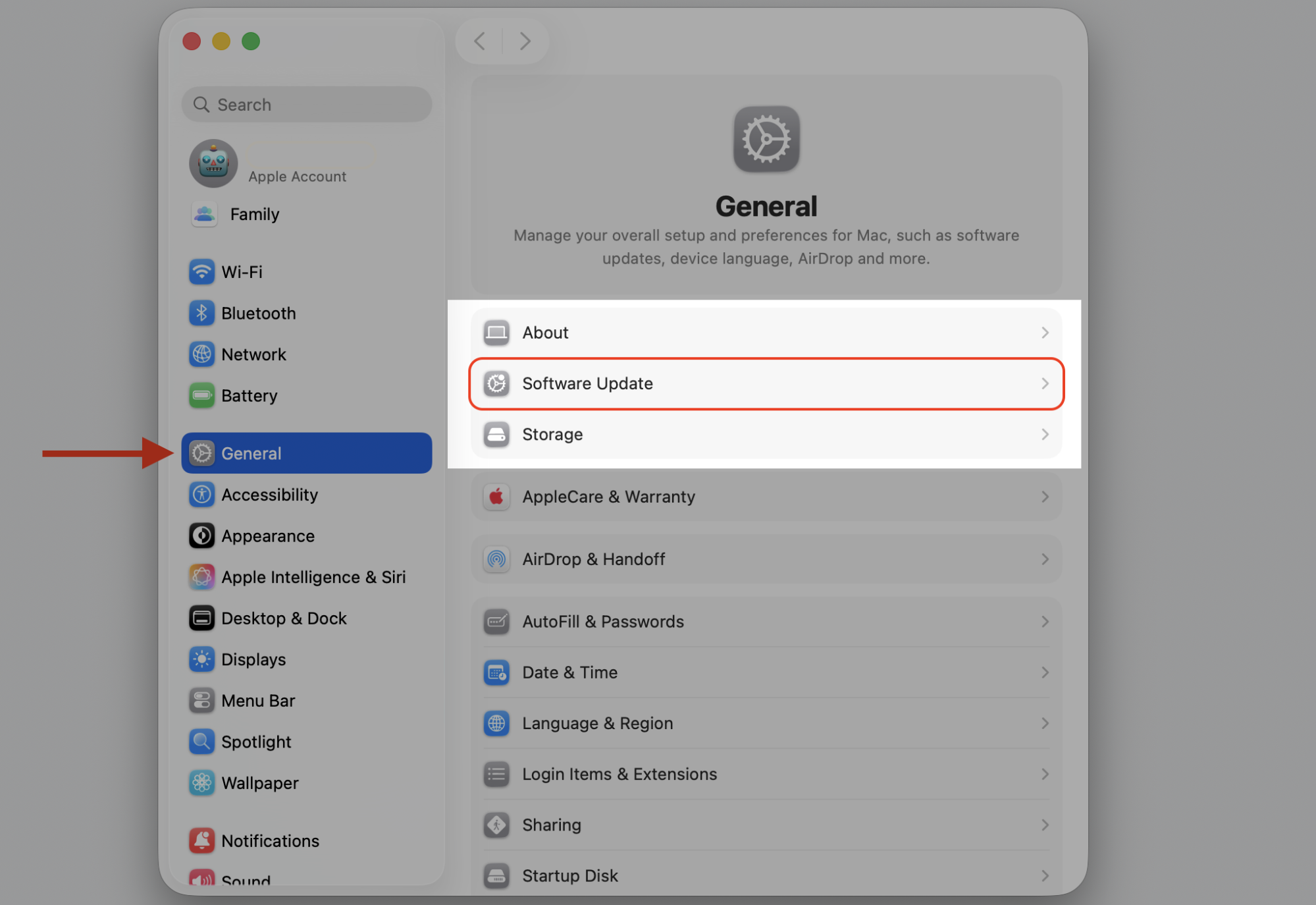Click the 'Appearance' sidebar text
The image size is (1316, 905).
coord(268,536)
